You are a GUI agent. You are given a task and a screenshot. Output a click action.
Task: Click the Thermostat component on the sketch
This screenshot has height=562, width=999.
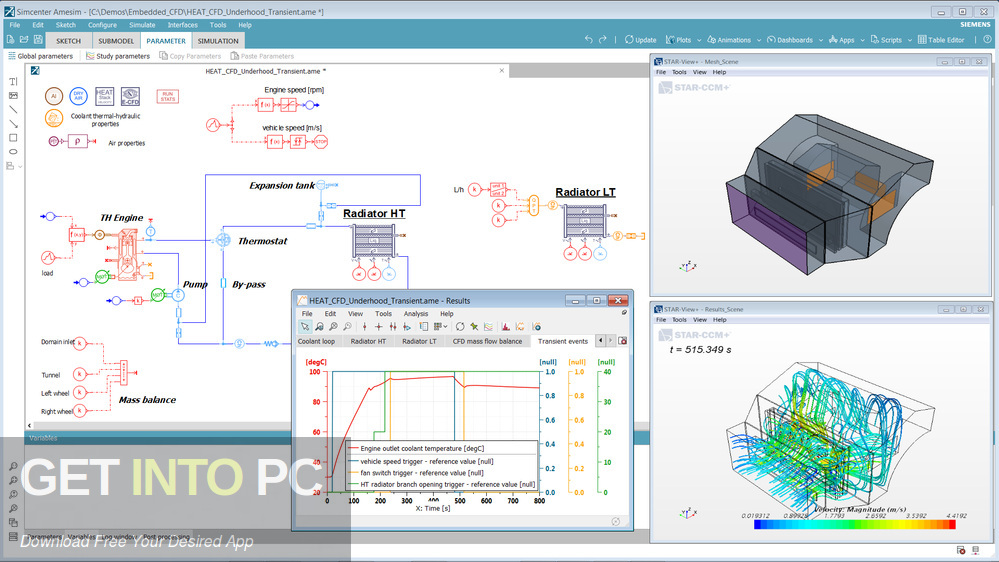(223, 240)
